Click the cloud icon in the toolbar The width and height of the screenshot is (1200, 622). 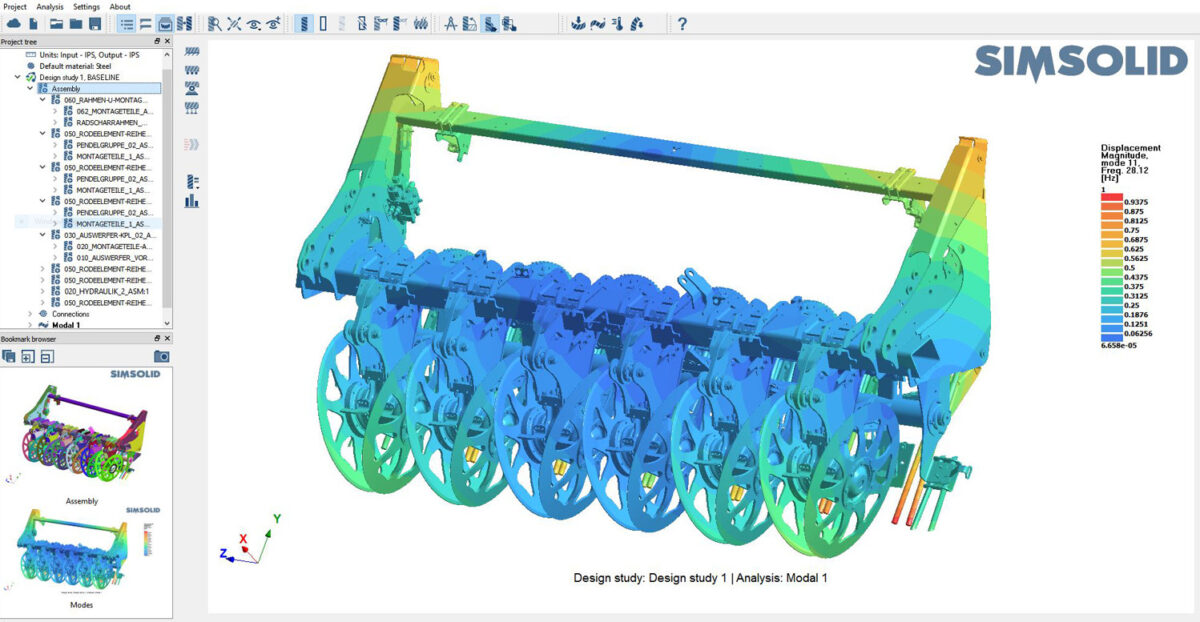(x=15, y=23)
